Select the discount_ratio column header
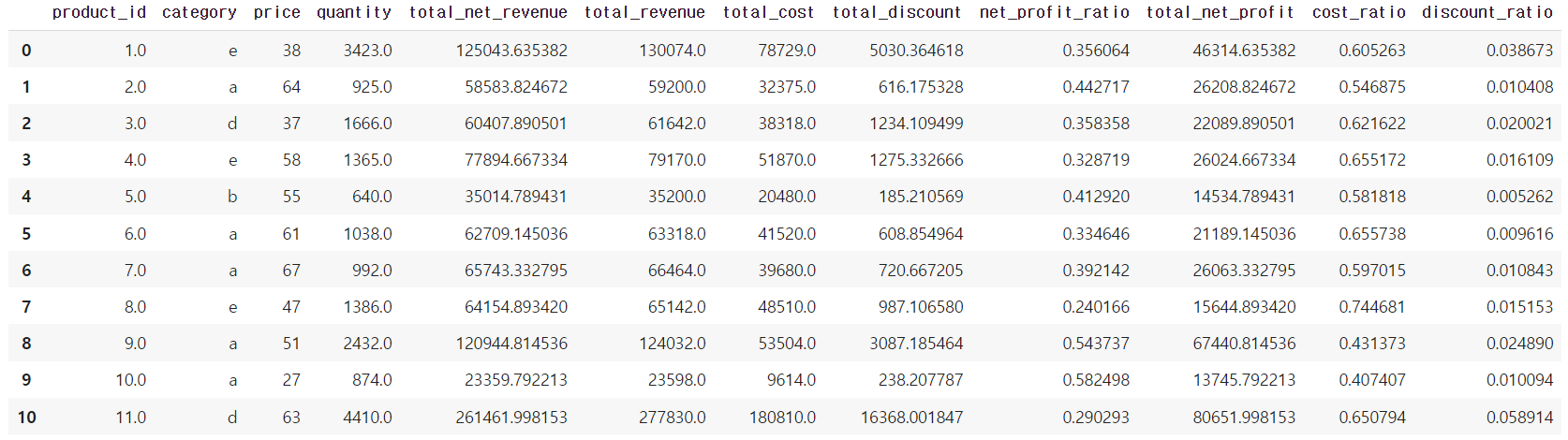Viewport: 1568px width, 440px height. click(x=1487, y=13)
